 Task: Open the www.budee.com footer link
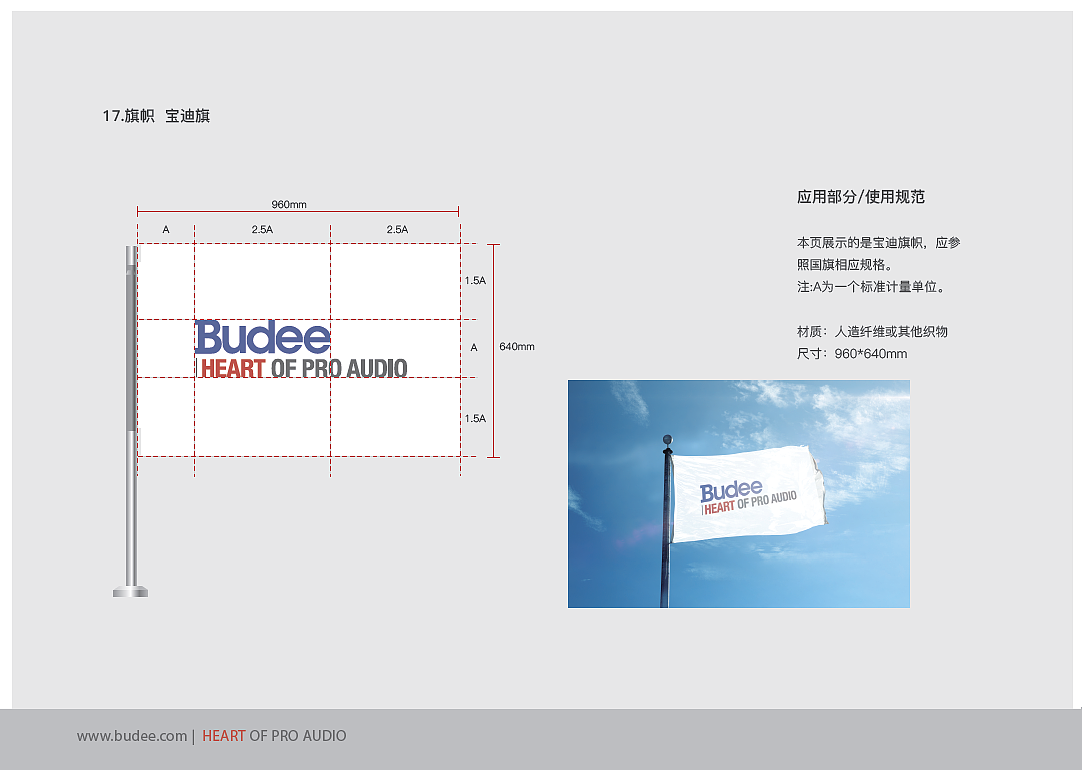[x=132, y=736]
